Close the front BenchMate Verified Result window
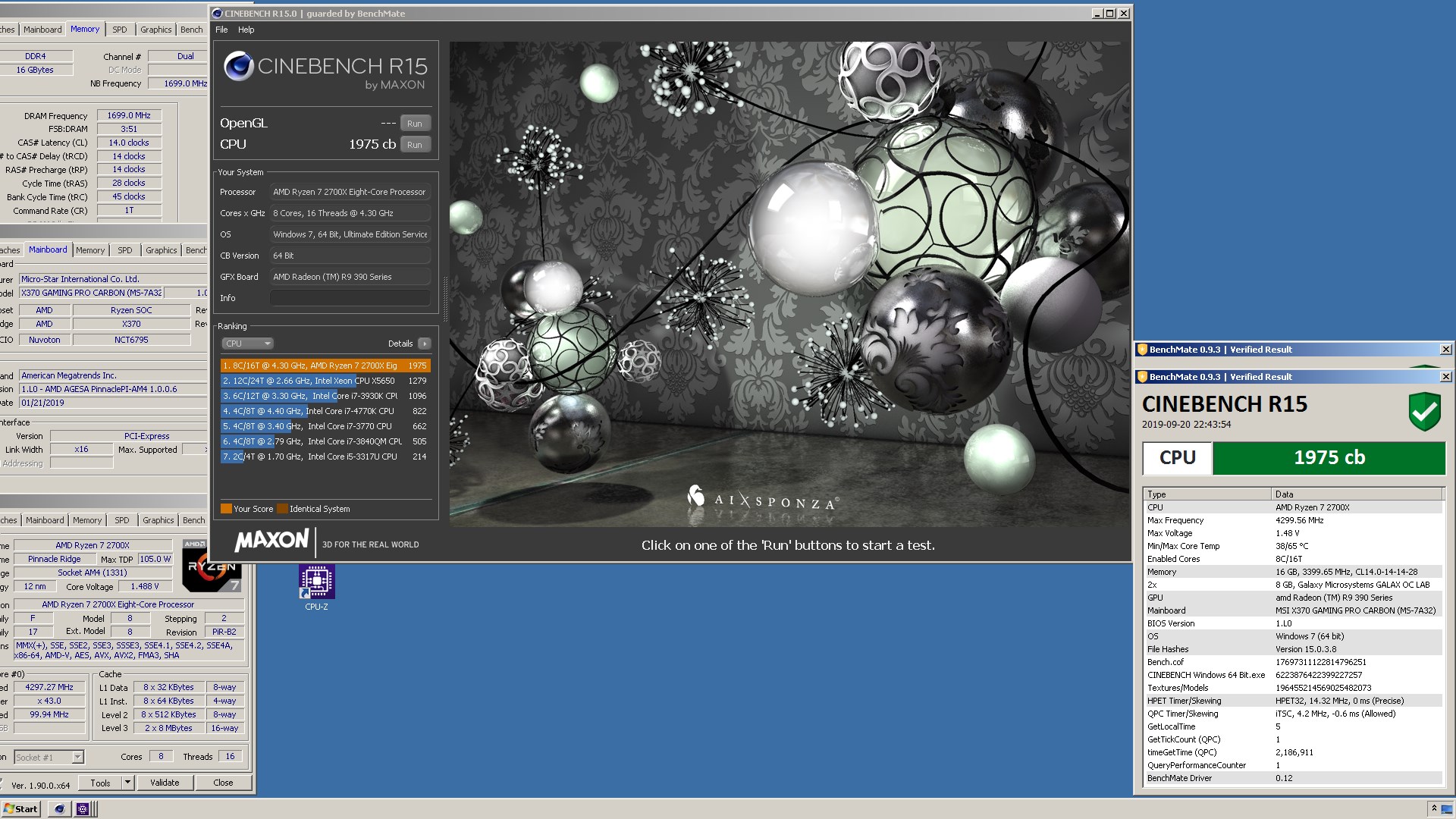 pyautogui.click(x=1445, y=377)
